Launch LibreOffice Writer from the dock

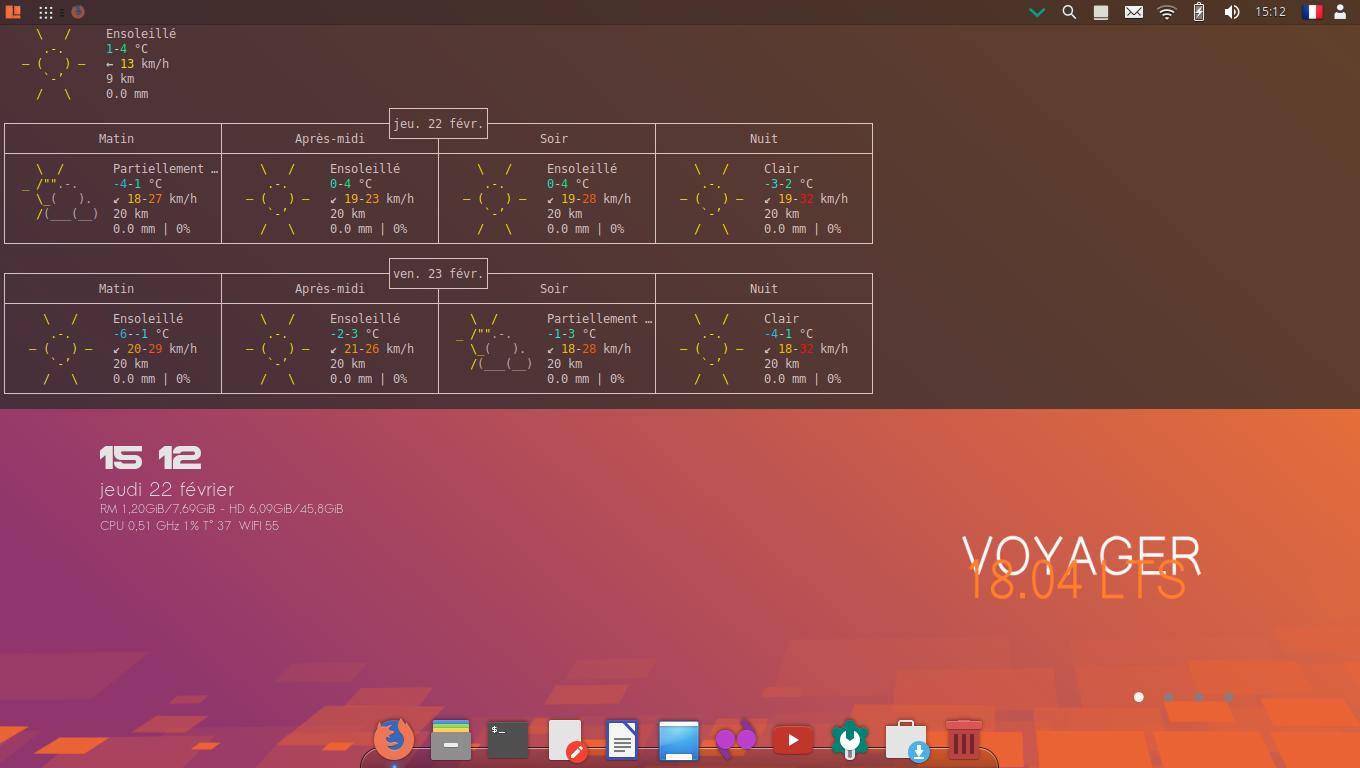[x=622, y=741]
